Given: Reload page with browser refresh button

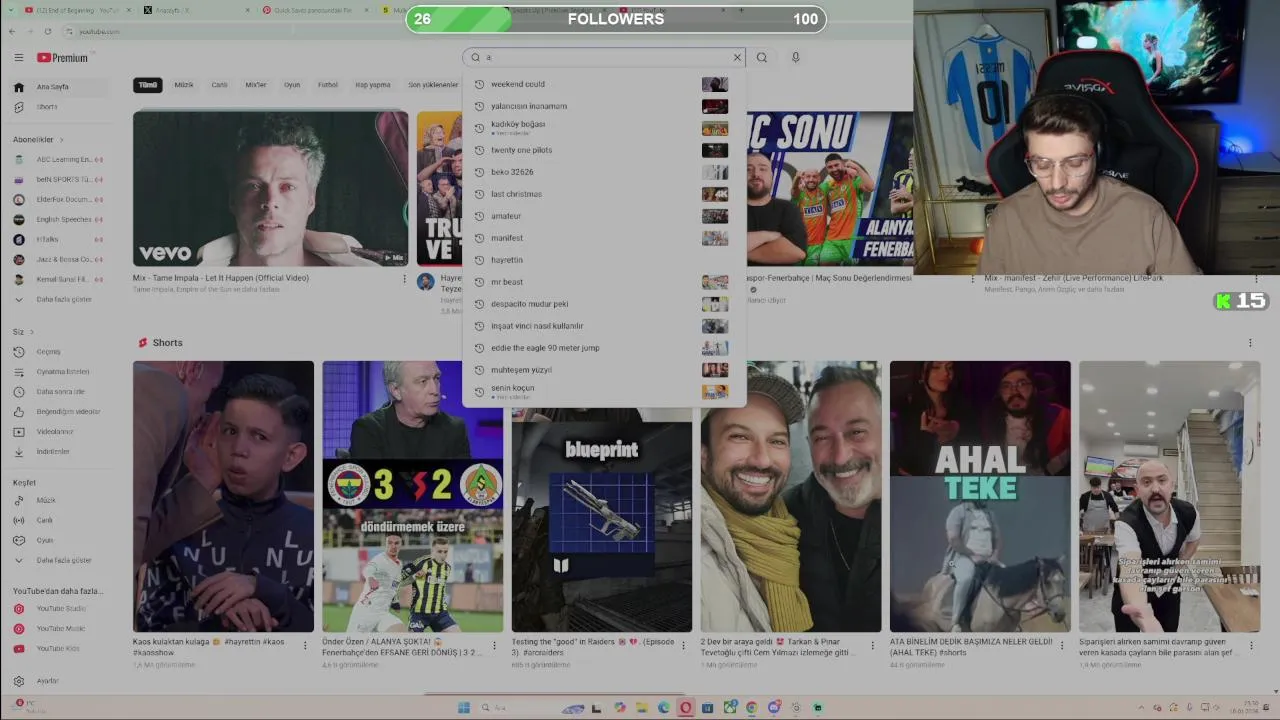Looking at the screenshot, I should coord(47,31).
